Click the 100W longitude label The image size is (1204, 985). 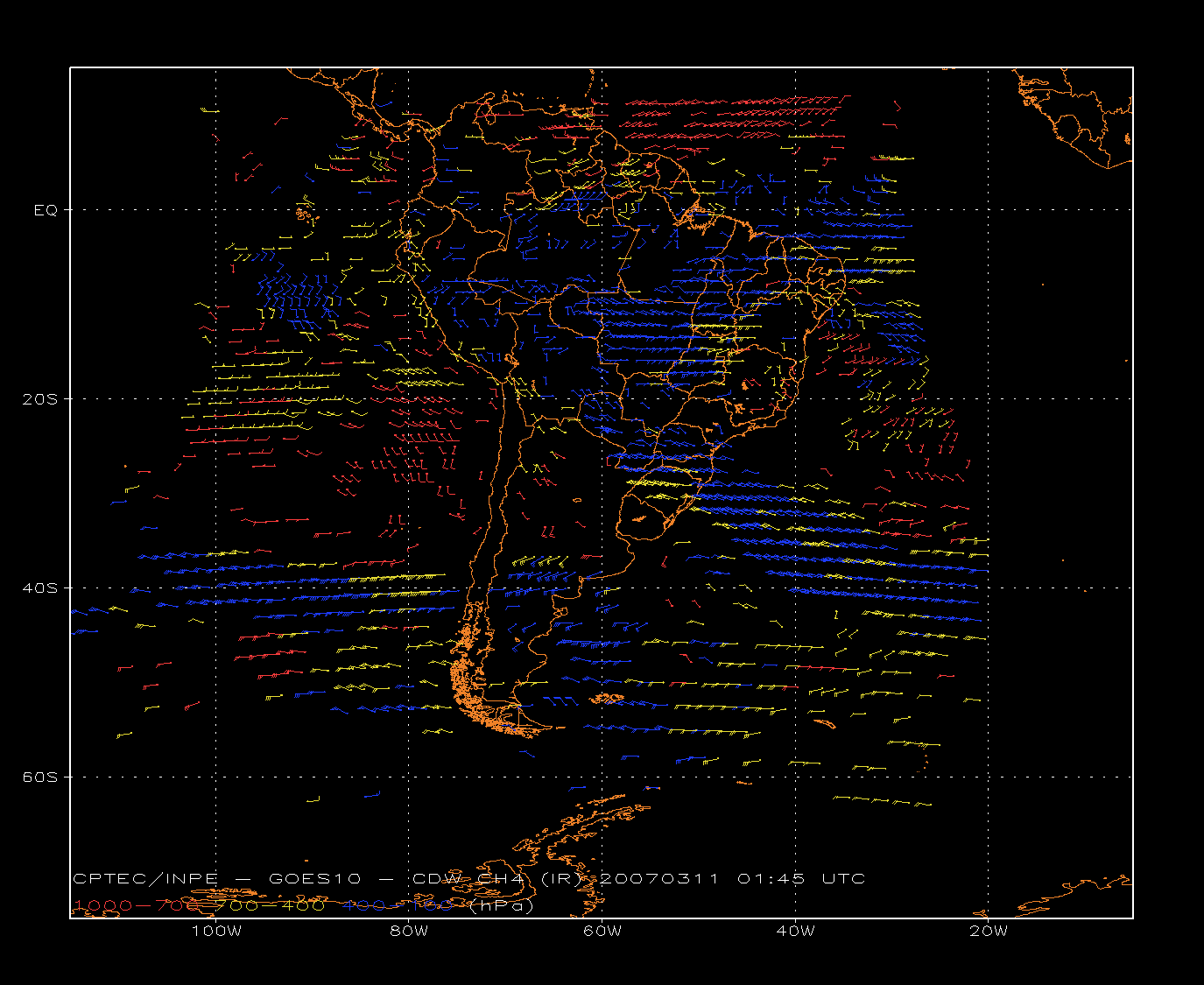(x=216, y=932)
